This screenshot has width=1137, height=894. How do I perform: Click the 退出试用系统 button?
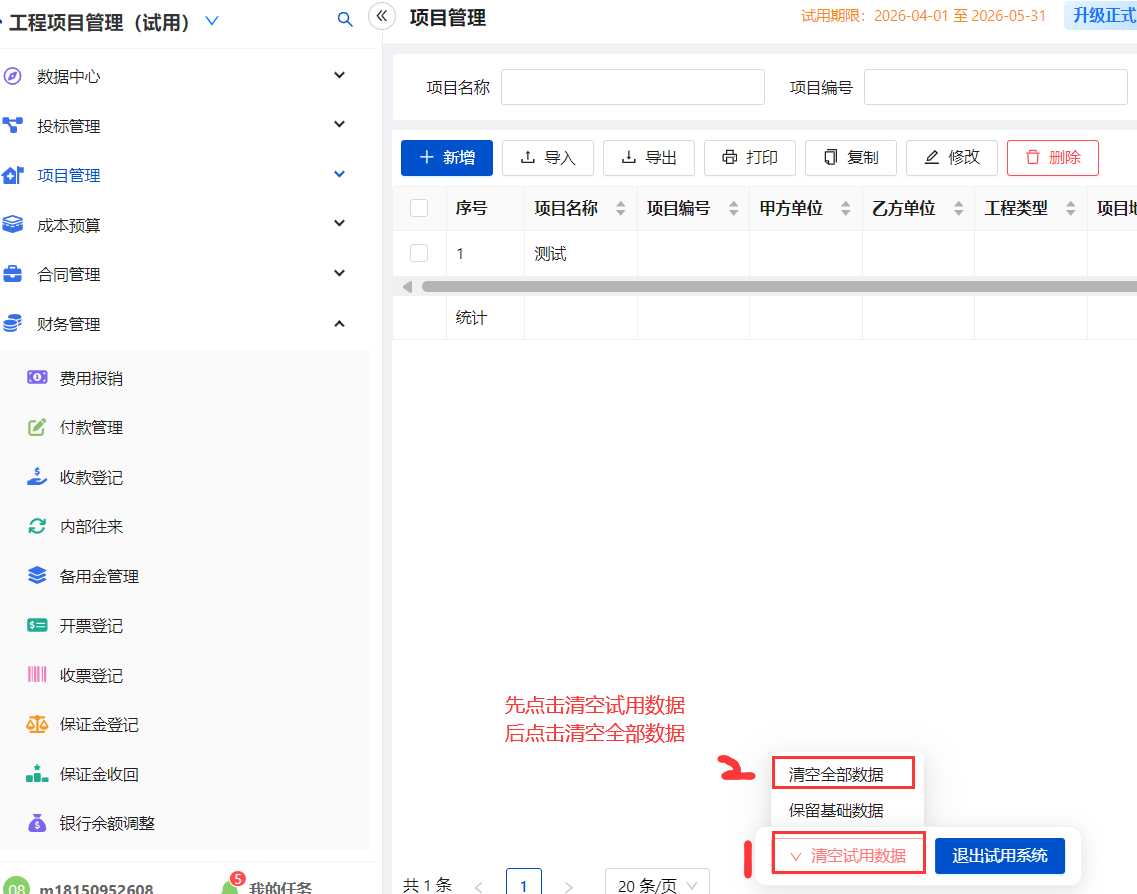(x=1000, y=856)
